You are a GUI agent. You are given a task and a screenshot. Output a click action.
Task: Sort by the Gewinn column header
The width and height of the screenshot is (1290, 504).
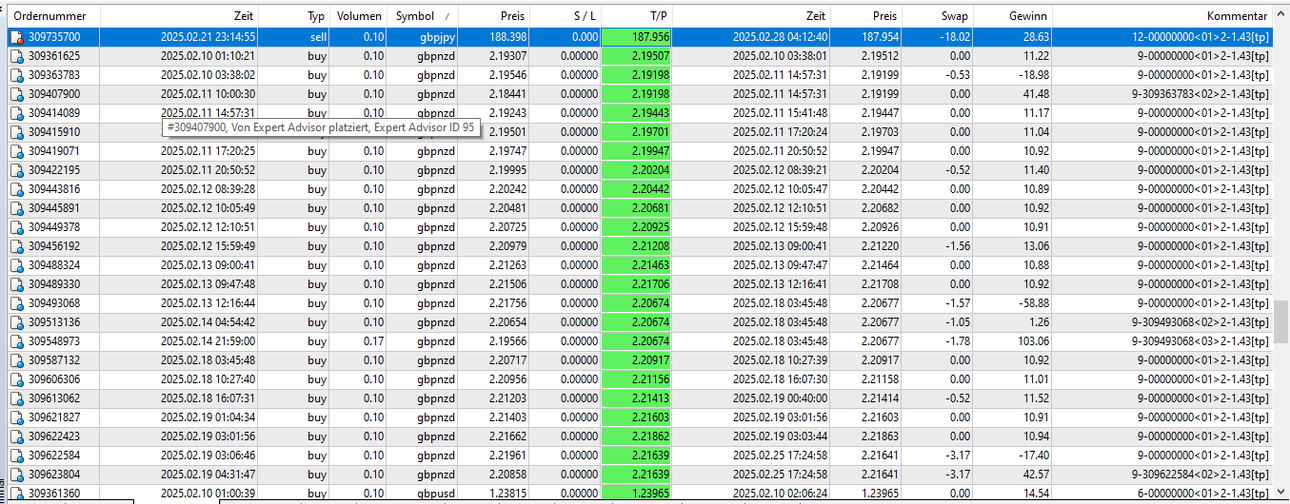[x=1012, y=17]
